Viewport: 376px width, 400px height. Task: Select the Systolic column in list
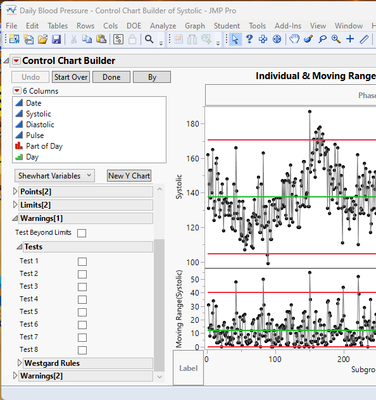tap(38, 114)
